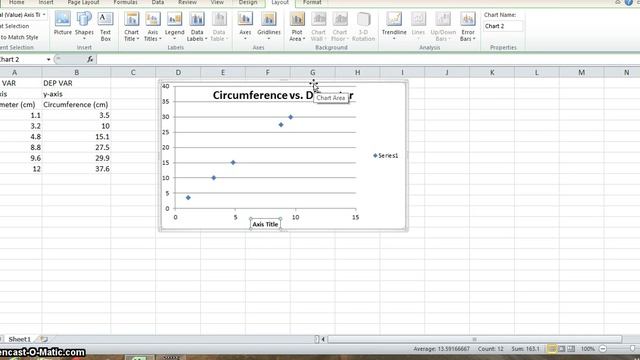
Task: Select column header M
Action: click(581, 72)
